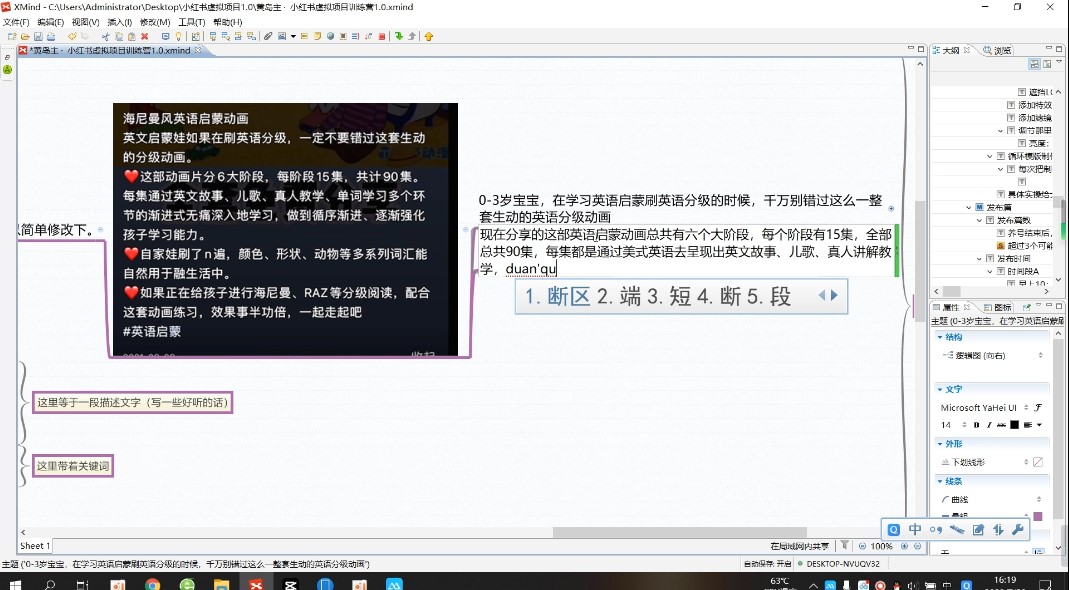This screenshot has width=1069, height=590.
Task: Select the 这里等于一段描述文字 topic
Action: point(132,402)
